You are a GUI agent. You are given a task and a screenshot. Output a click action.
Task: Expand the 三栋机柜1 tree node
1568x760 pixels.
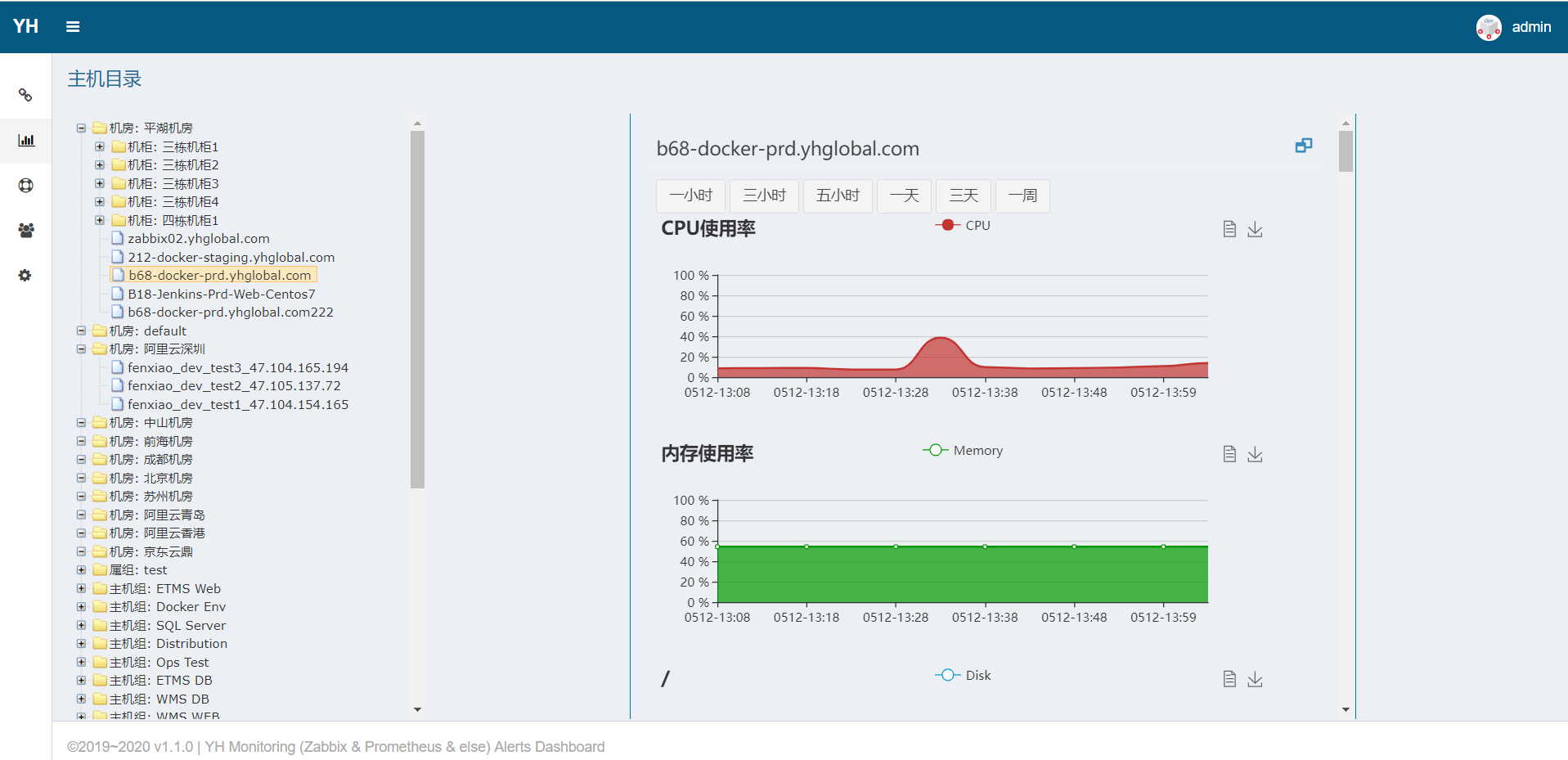point(100,147)
